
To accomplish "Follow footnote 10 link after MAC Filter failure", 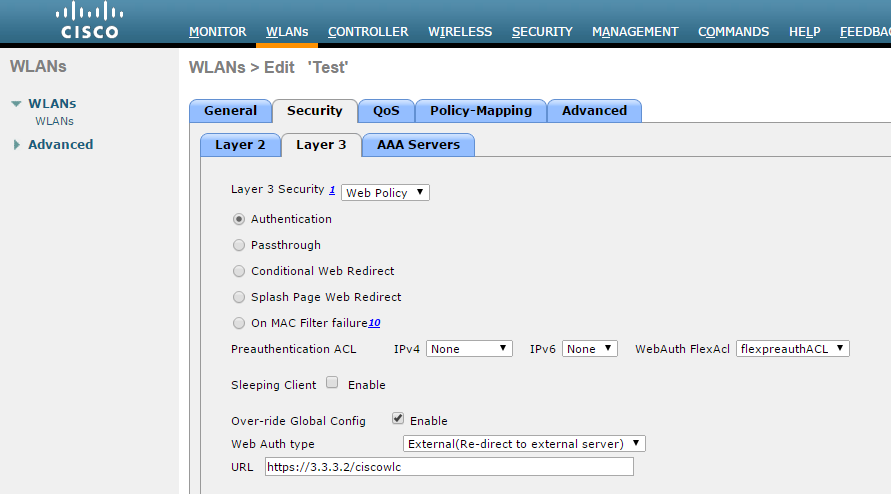I will pyautogui.click(x=374, y=323).
